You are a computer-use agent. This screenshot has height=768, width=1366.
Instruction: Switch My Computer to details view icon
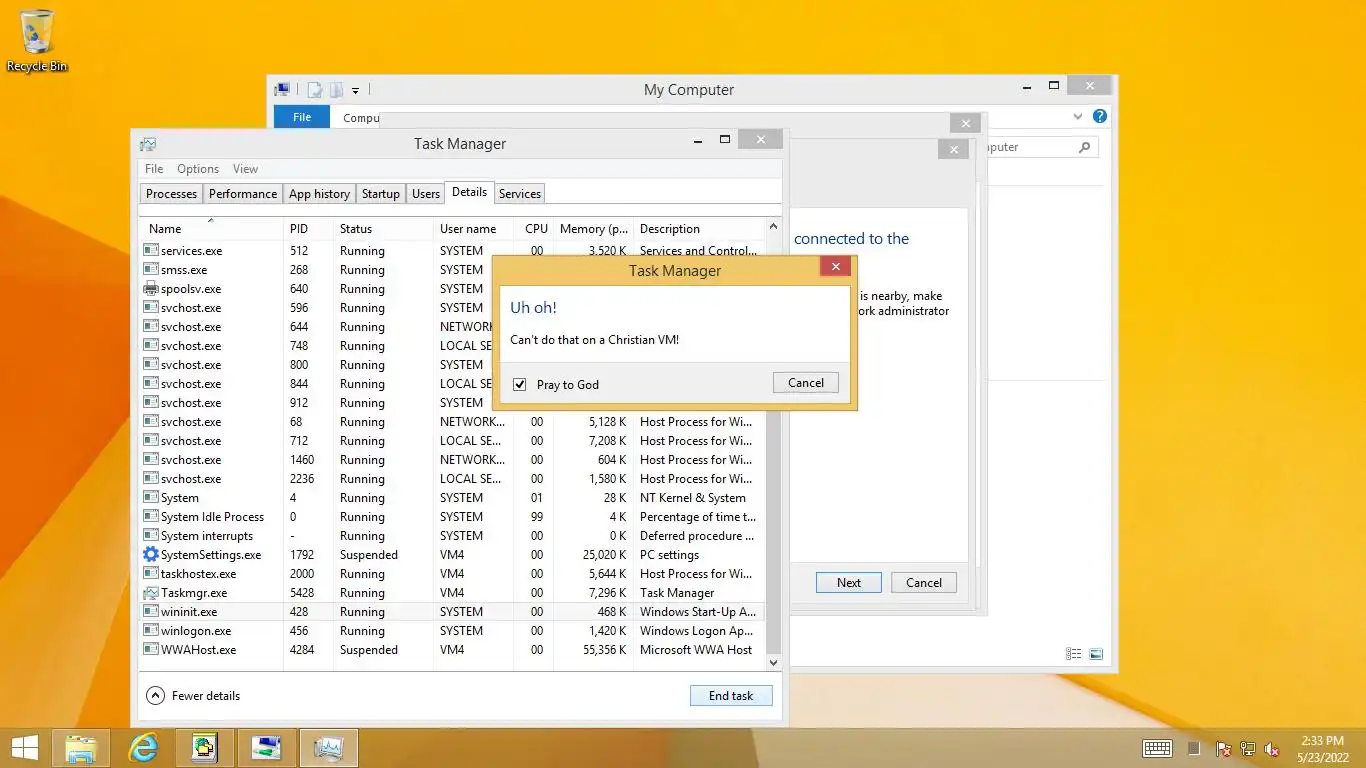tap(1074, 654)
